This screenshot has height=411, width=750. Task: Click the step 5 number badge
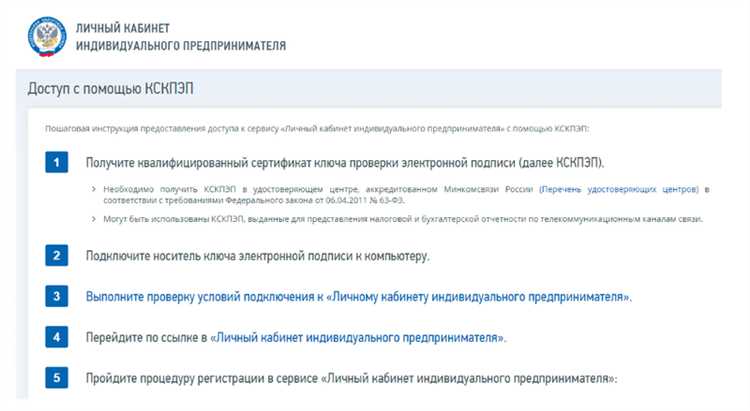(x=56, y=378)
